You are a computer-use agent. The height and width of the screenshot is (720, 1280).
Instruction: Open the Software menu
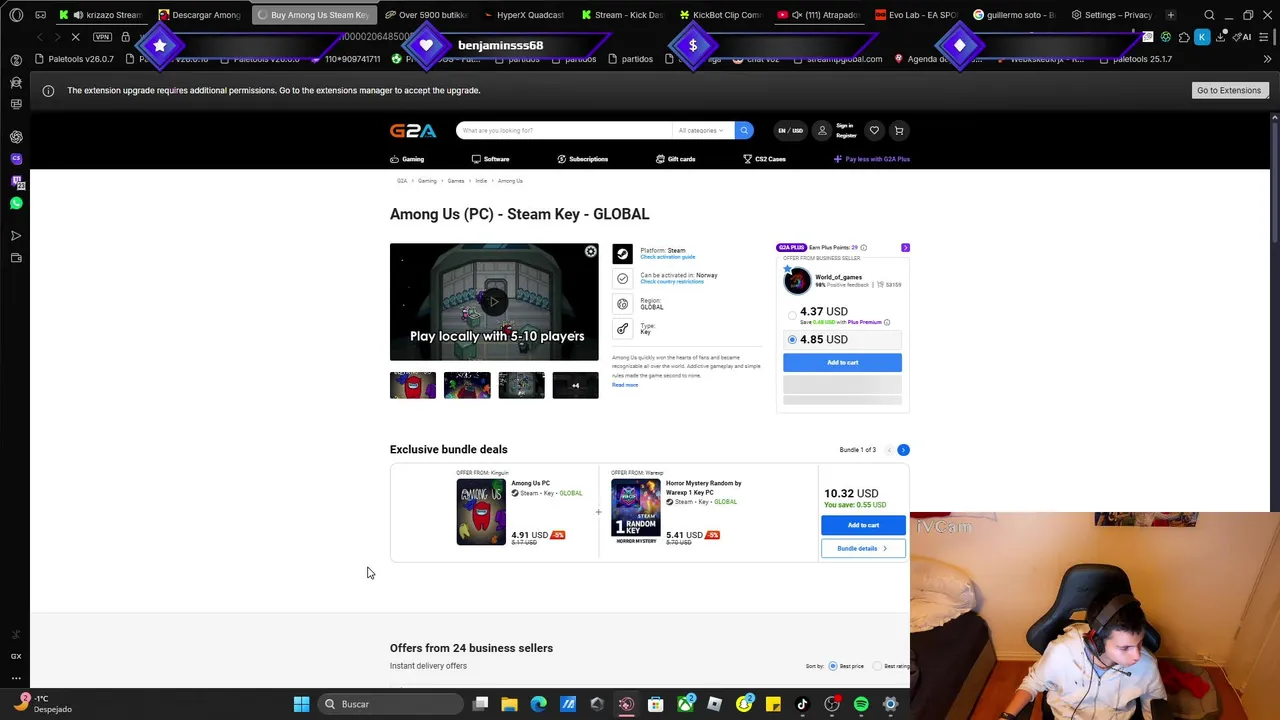[x=490, y=159]
